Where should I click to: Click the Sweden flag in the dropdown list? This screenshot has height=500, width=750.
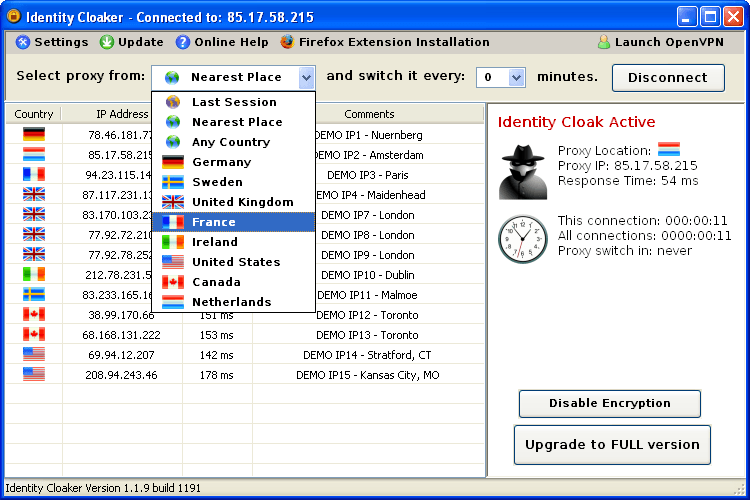click(173, 182)
